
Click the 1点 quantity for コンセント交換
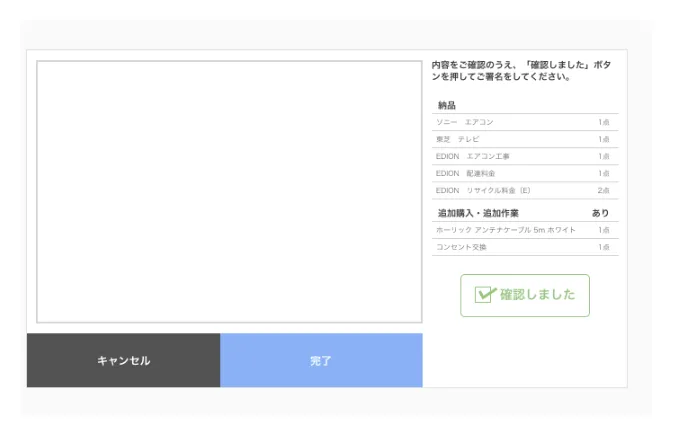(x=604, y=247)
